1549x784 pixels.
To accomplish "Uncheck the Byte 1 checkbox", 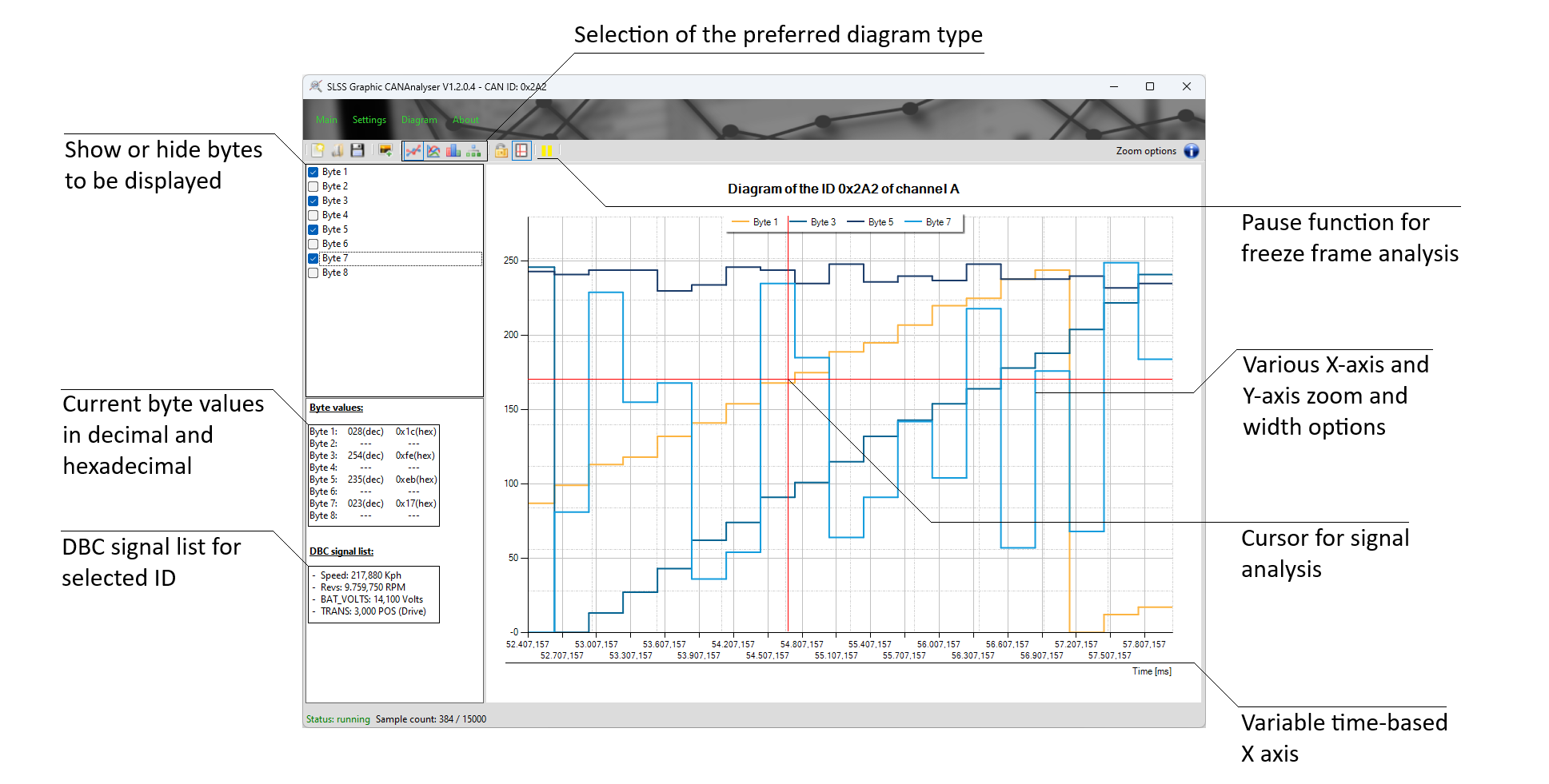I will 313,172.
